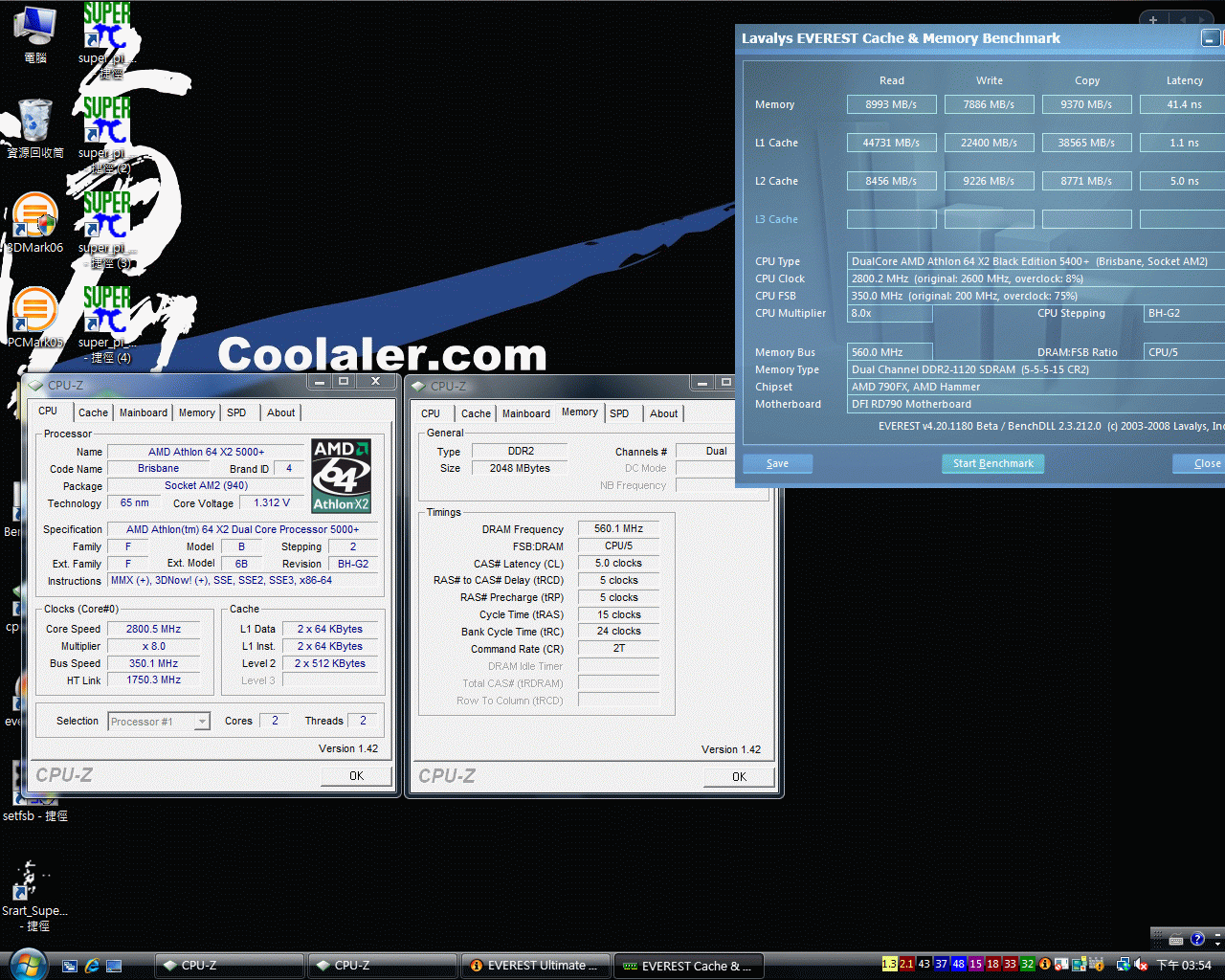
Task: Open the 電腦 (Computer) desktop icon
Action: coord(35,34)
